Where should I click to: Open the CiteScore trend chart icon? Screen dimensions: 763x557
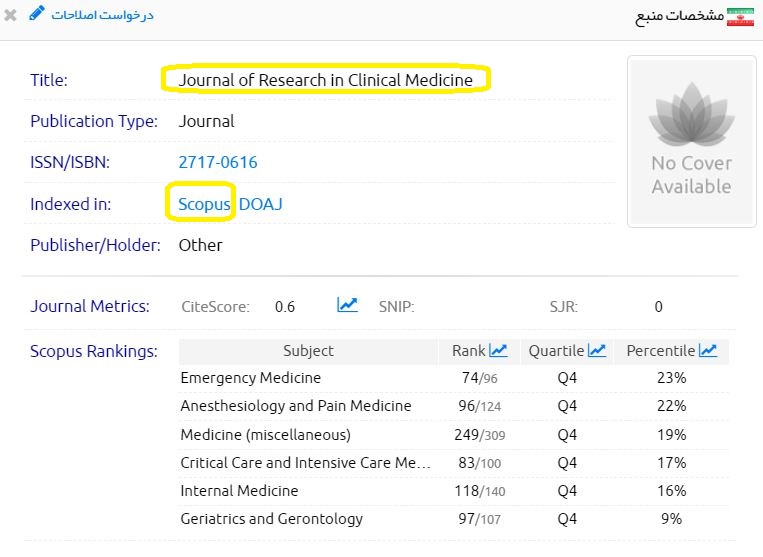(x=347, y=305)
